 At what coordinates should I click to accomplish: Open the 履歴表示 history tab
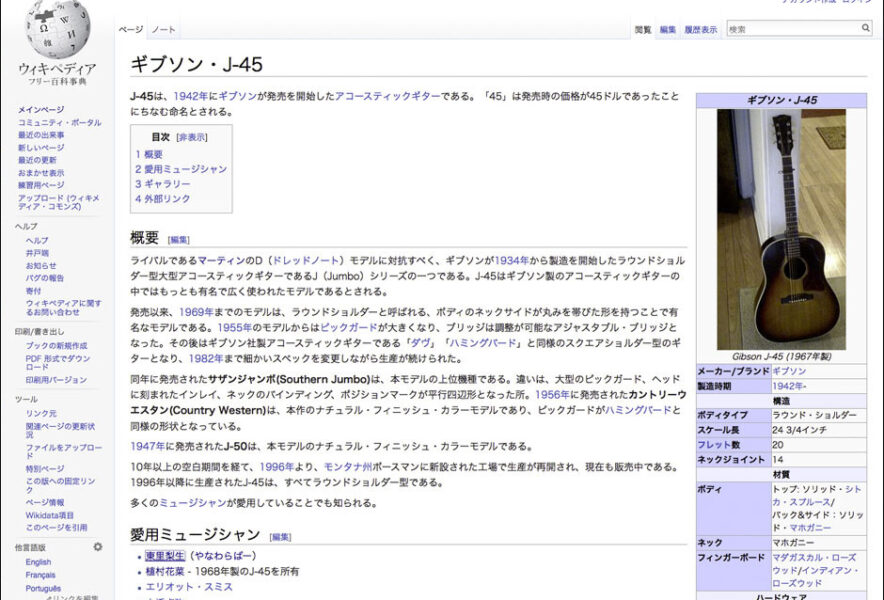pyautogui.click(x=701, y=29)
